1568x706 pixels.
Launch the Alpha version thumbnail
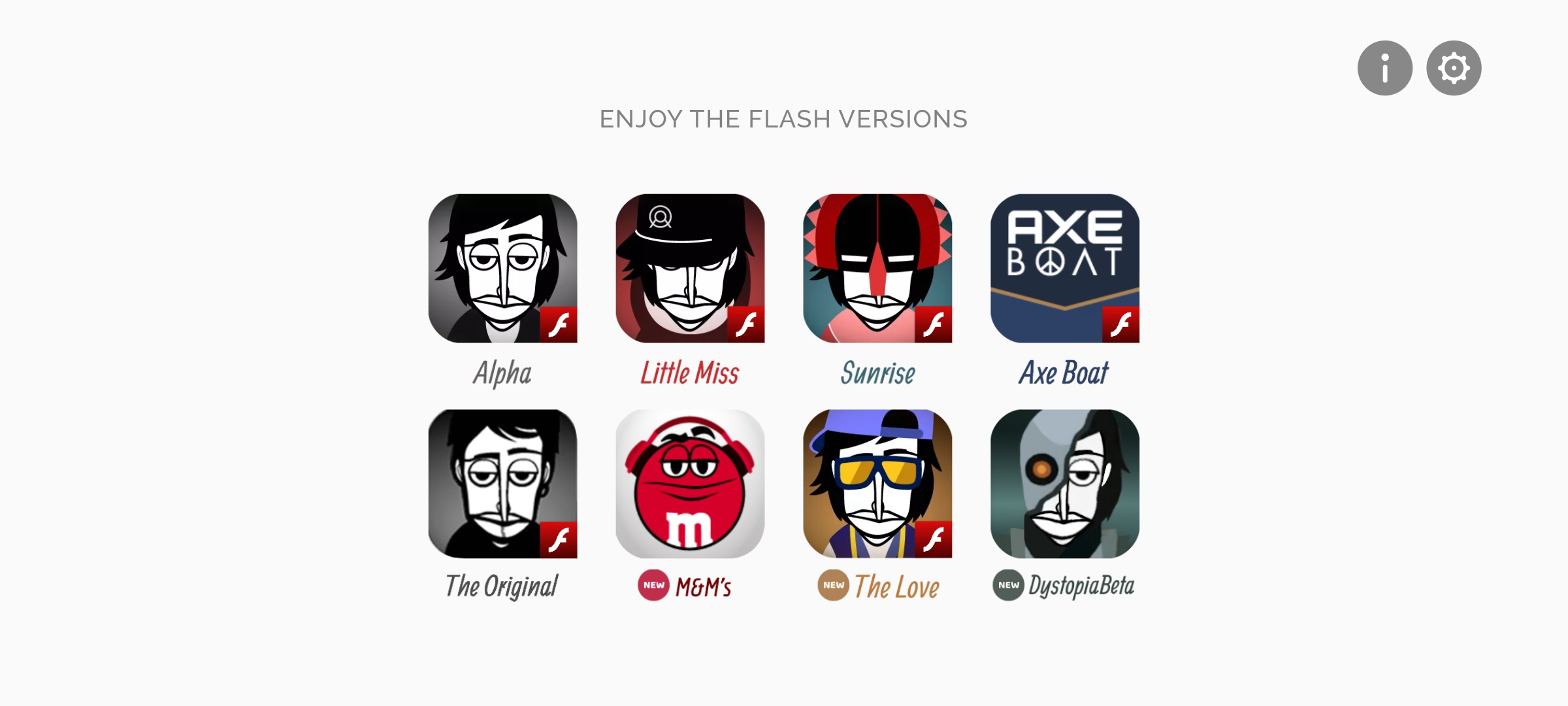[502, 268]
